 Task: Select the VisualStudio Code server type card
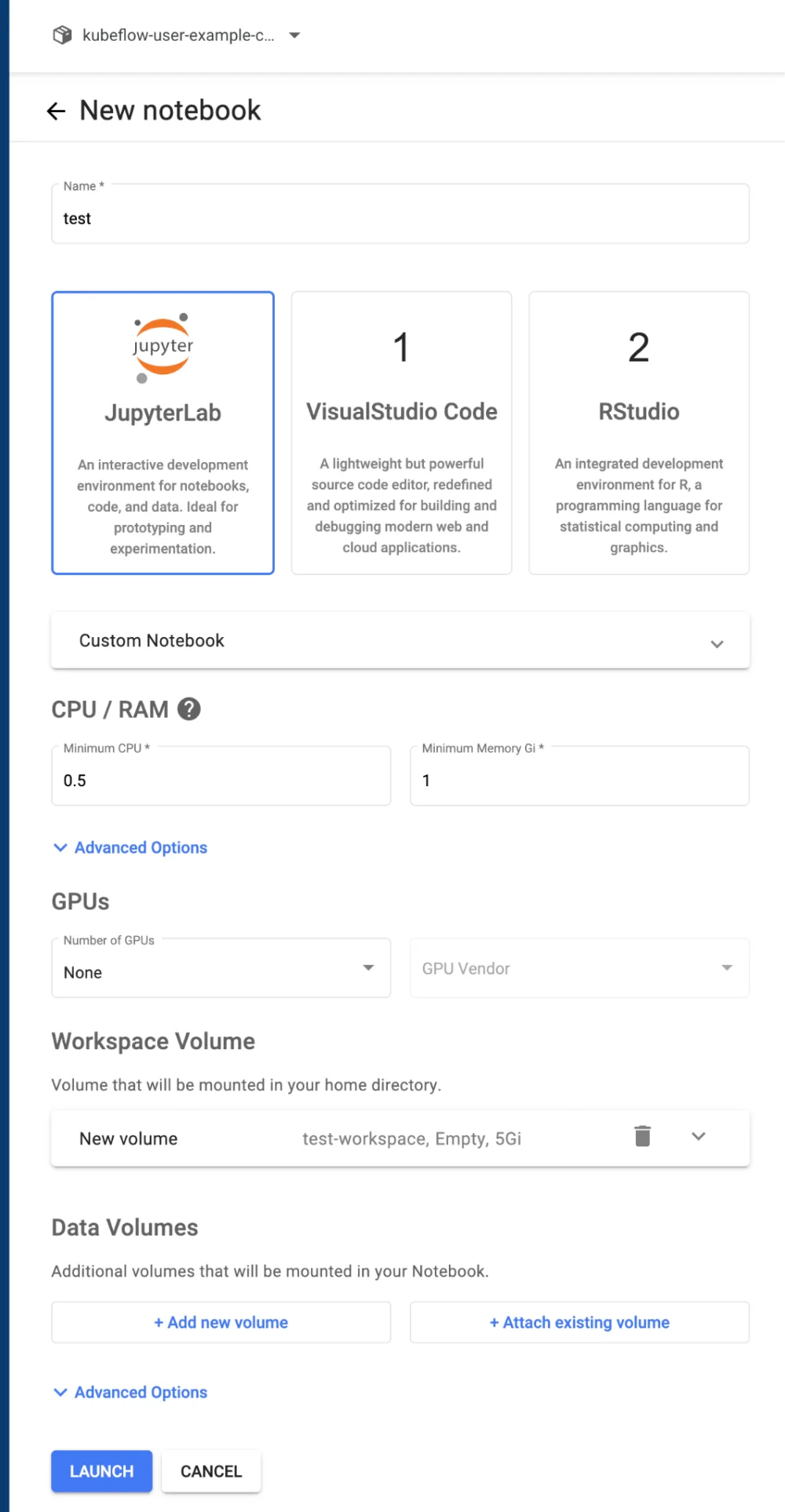(401, 433)
